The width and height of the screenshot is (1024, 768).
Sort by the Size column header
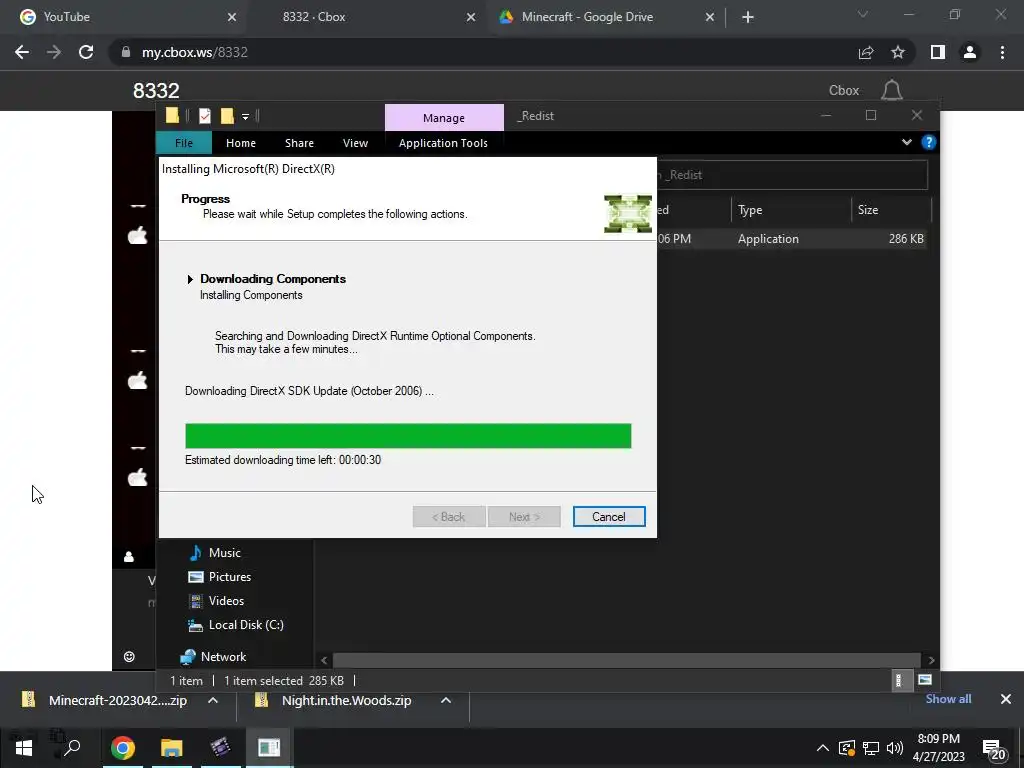(891, 210)
